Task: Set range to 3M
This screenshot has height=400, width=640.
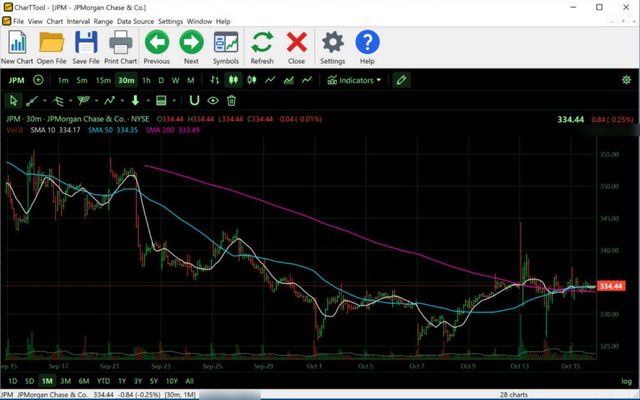Action: tap(65, 381)
